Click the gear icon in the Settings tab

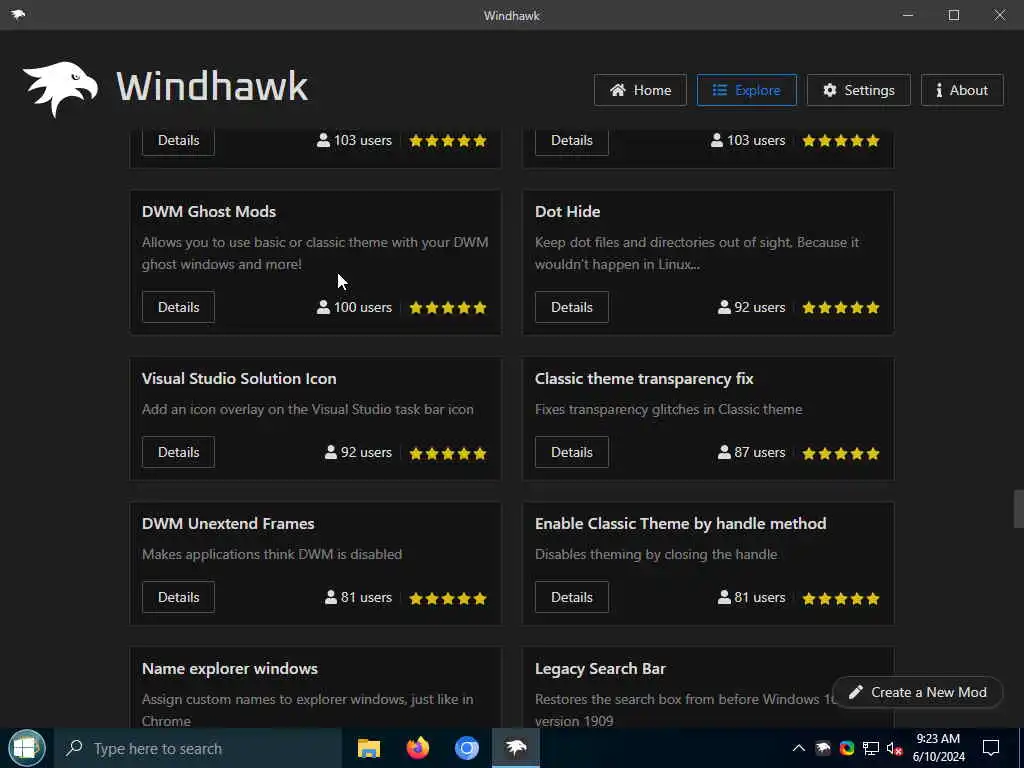[829, 90]
